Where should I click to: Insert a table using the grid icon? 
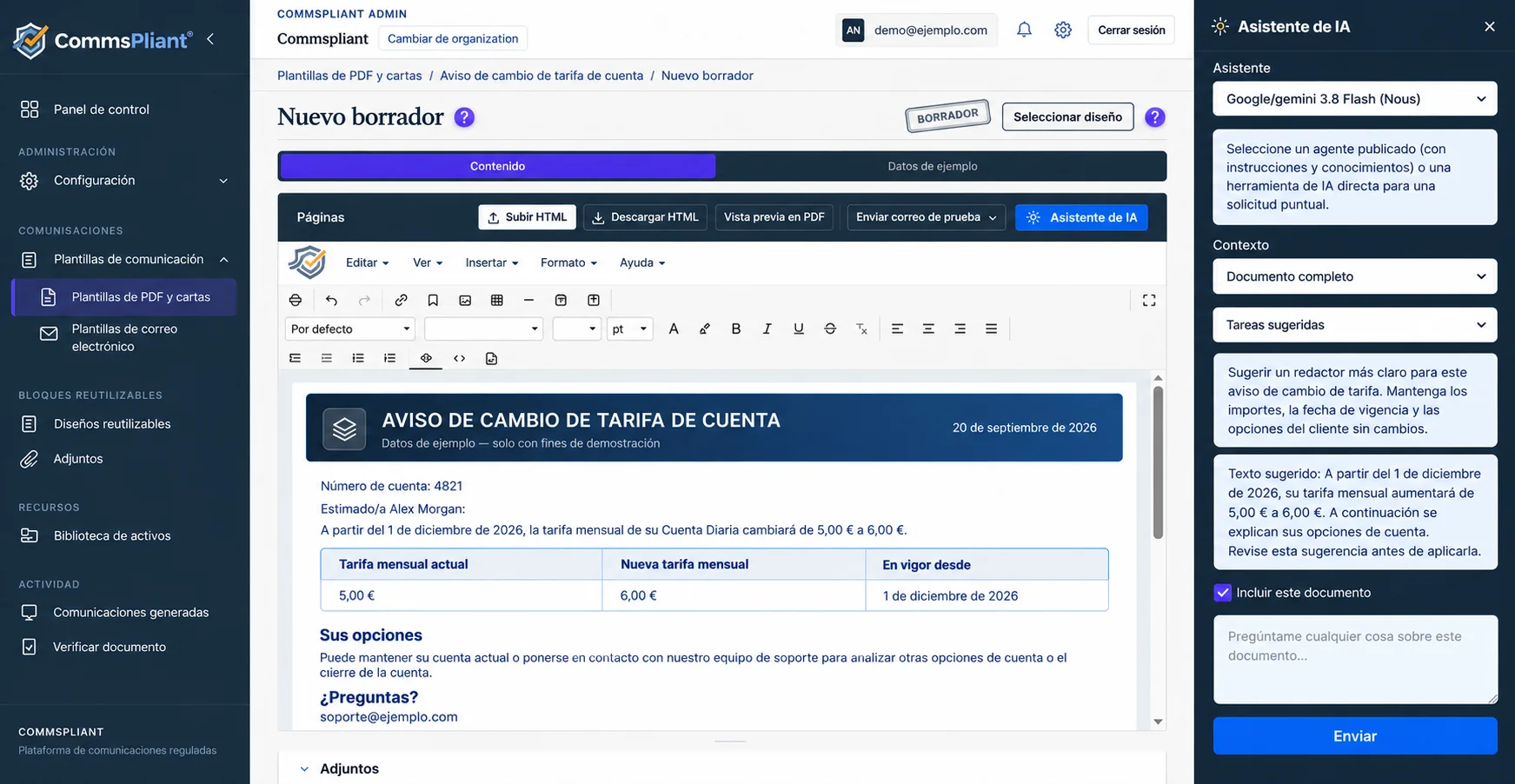pyautogui.click(x=497, y=300)
